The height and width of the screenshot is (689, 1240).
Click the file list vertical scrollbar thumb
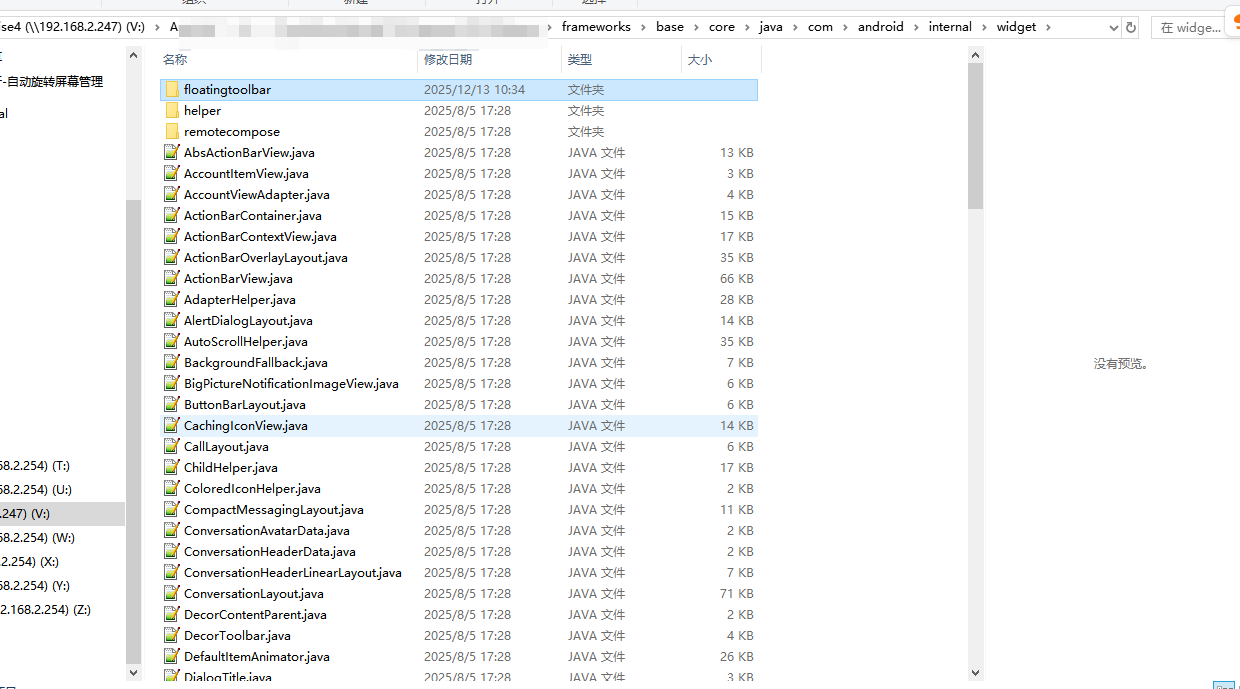coord(975,135)
